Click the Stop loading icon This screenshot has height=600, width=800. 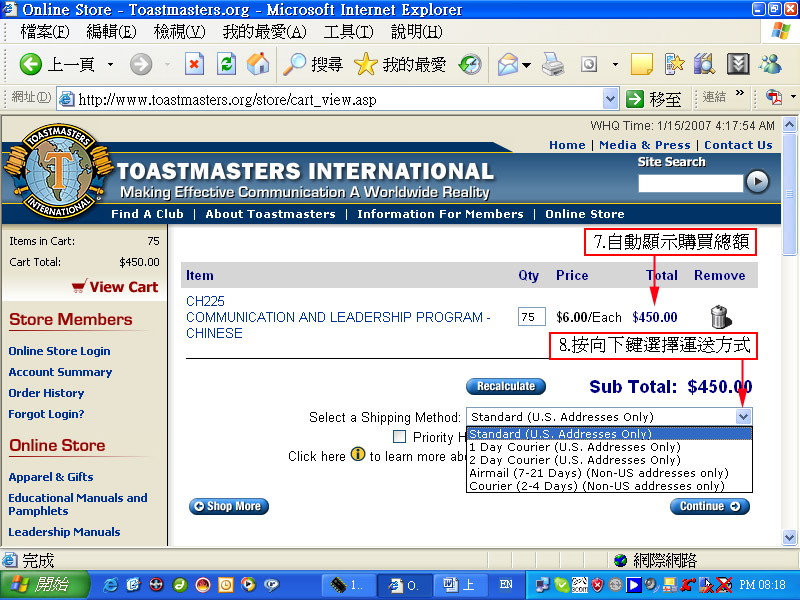(194, 65)
